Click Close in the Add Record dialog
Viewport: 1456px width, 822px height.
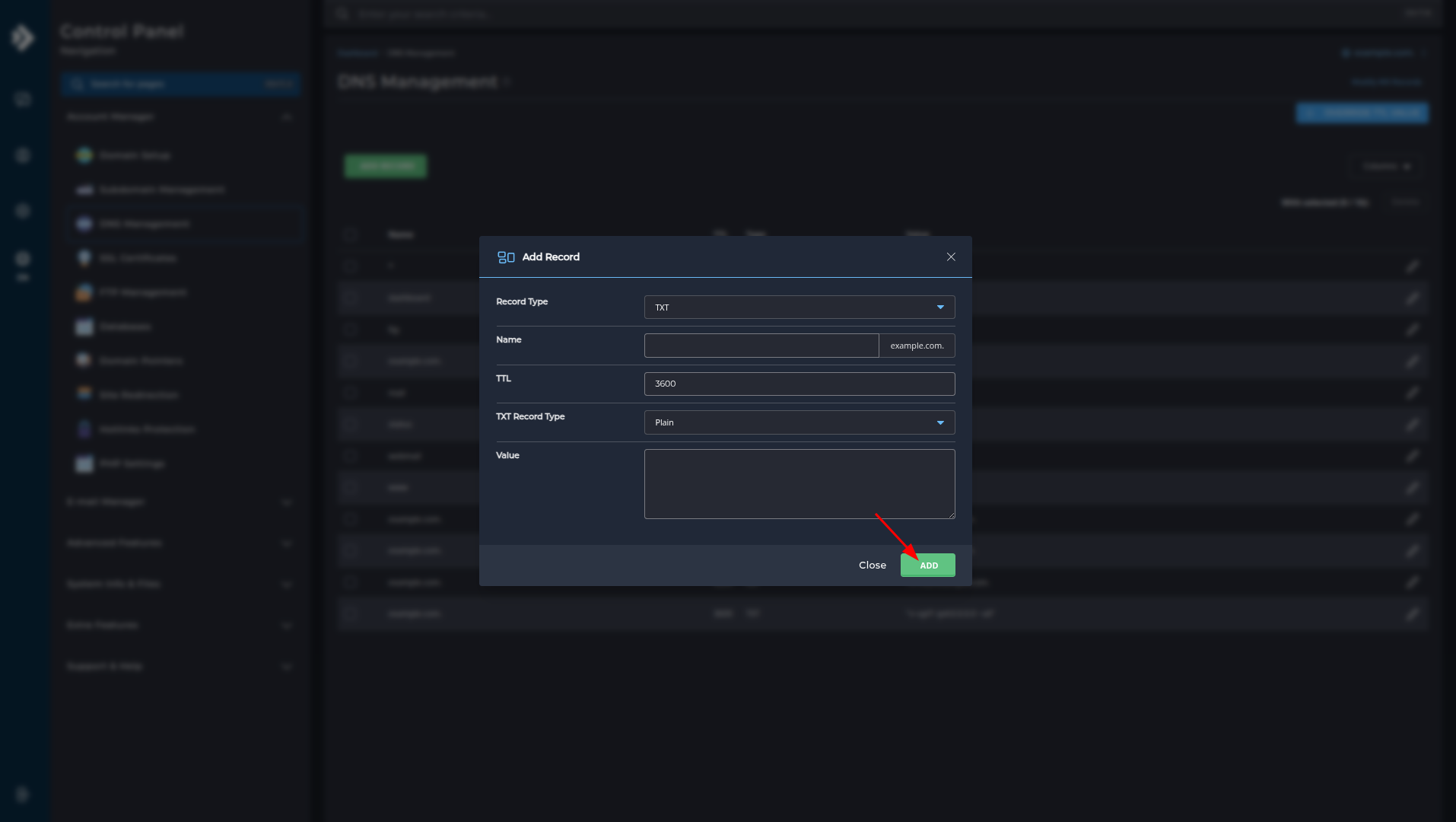pyautogui.click(x=872, y=565)
